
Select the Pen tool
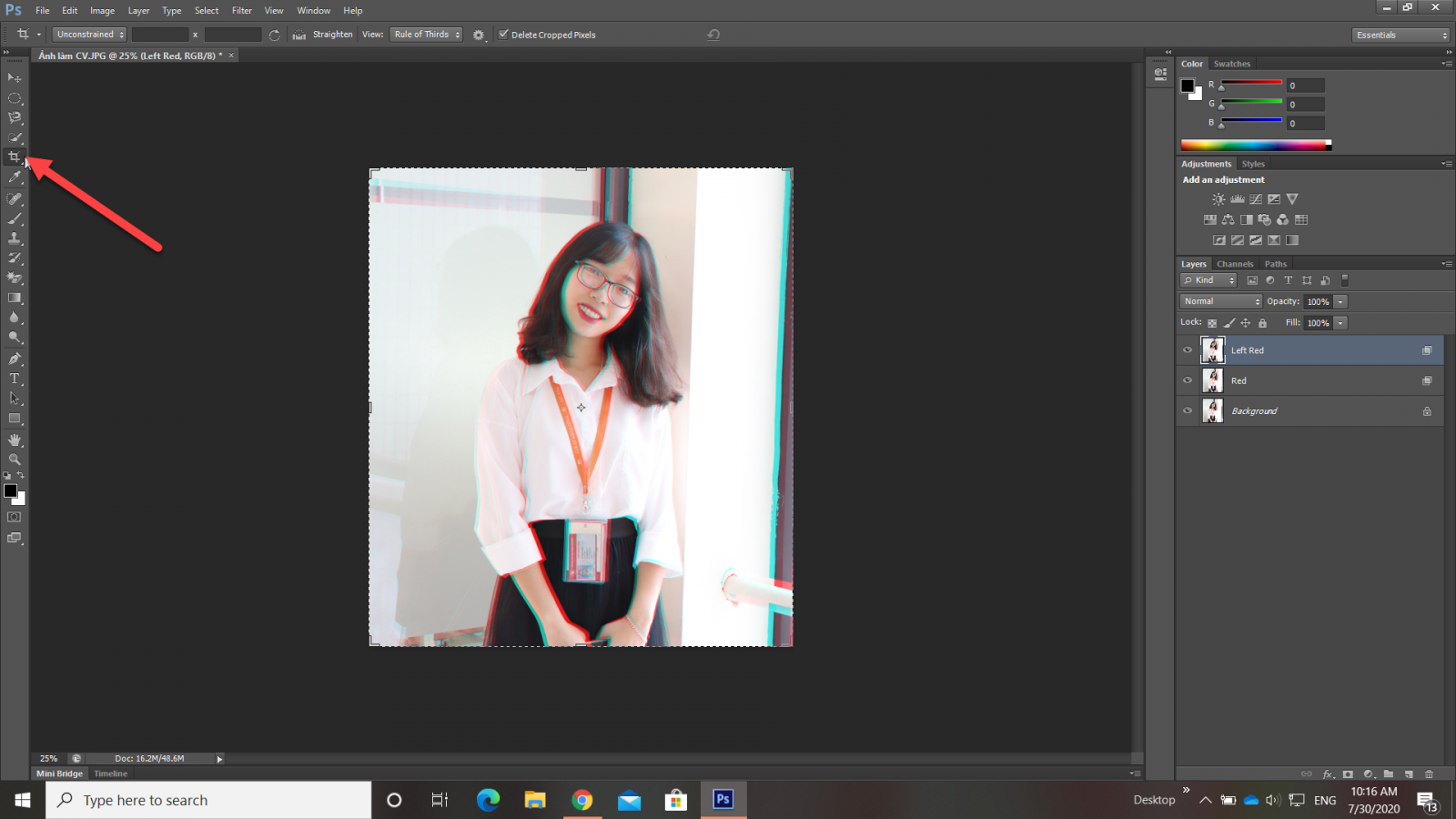coord(15,359)
